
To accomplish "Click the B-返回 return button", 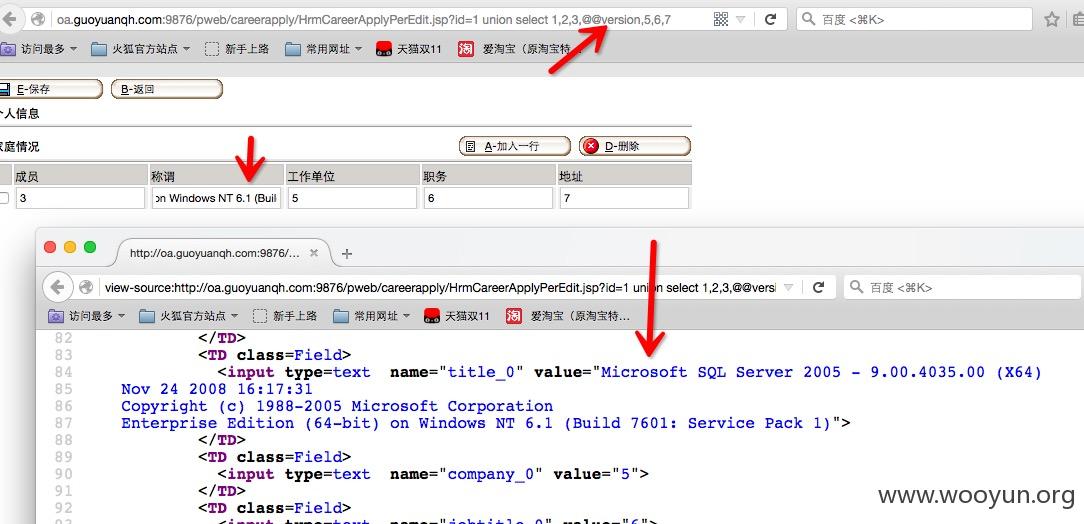I will click(167, 89).
